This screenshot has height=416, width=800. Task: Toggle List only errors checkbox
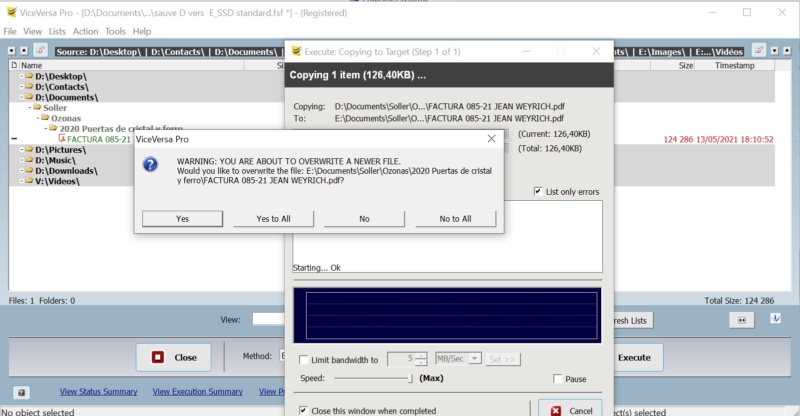(538, 191)
